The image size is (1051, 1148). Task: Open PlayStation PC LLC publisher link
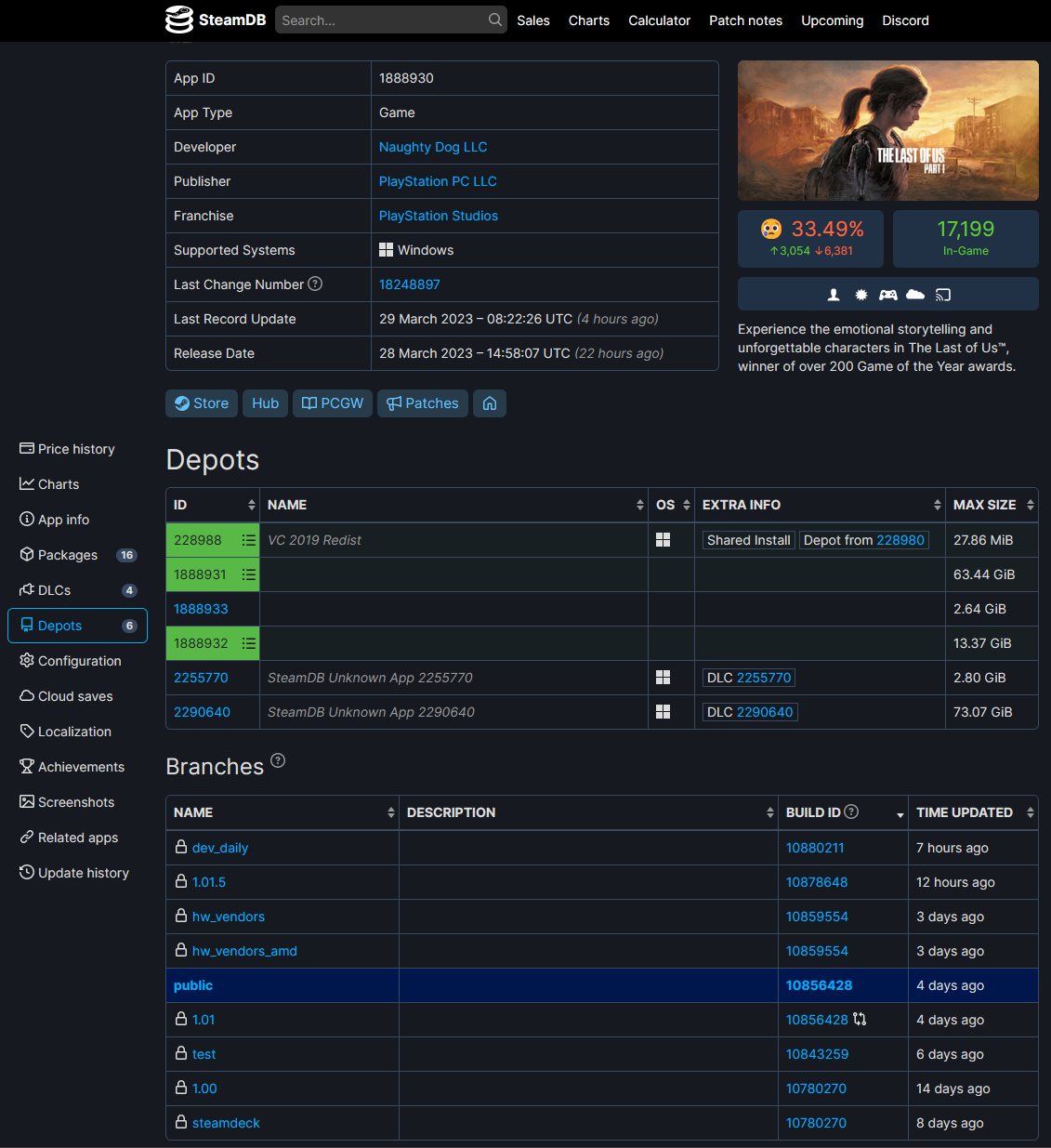pyautogui.click(x=438, y=181)
